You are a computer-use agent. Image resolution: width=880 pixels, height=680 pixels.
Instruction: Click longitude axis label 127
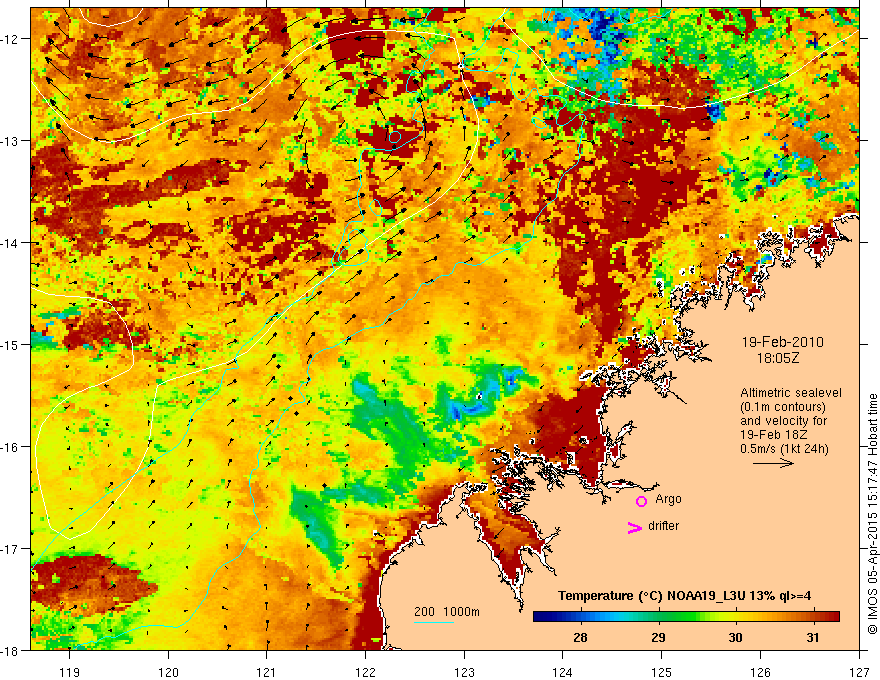point(859,672)
